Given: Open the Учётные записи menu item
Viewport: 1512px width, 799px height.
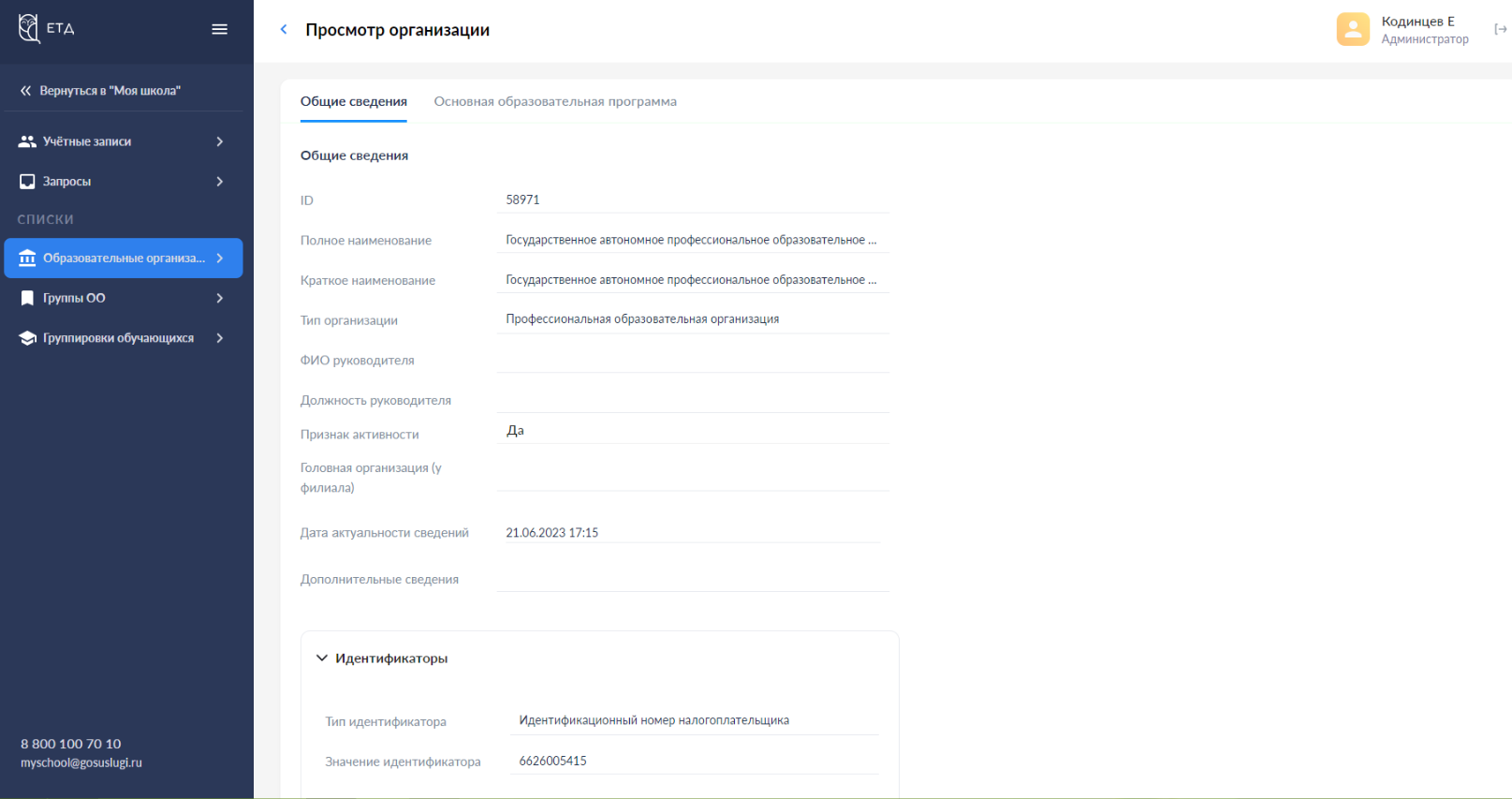Looking at the screenshot, I should click(124, 141).
